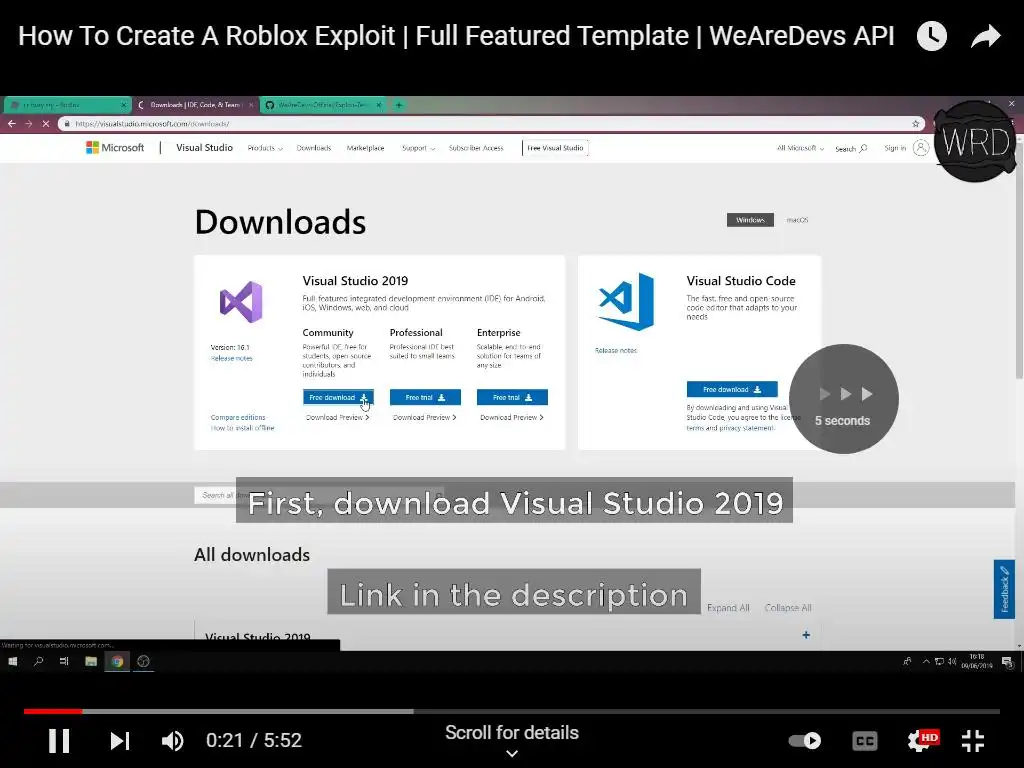Open the Feedback side tab

[1004, 589]
